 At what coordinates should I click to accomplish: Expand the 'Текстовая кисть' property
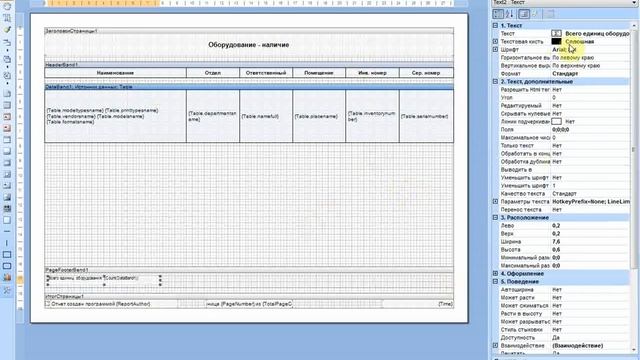tap(495, 41)
